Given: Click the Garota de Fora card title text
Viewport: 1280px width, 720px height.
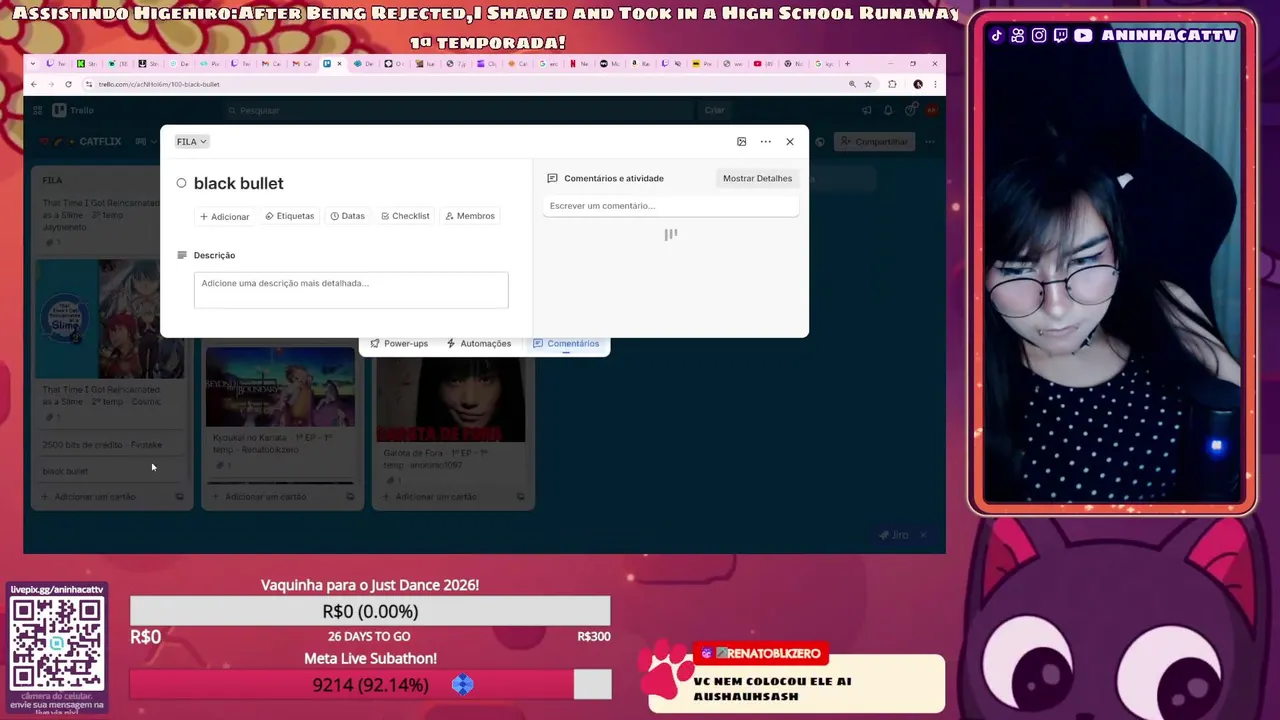Looking at the screenshot, I should tap(435, 458).
